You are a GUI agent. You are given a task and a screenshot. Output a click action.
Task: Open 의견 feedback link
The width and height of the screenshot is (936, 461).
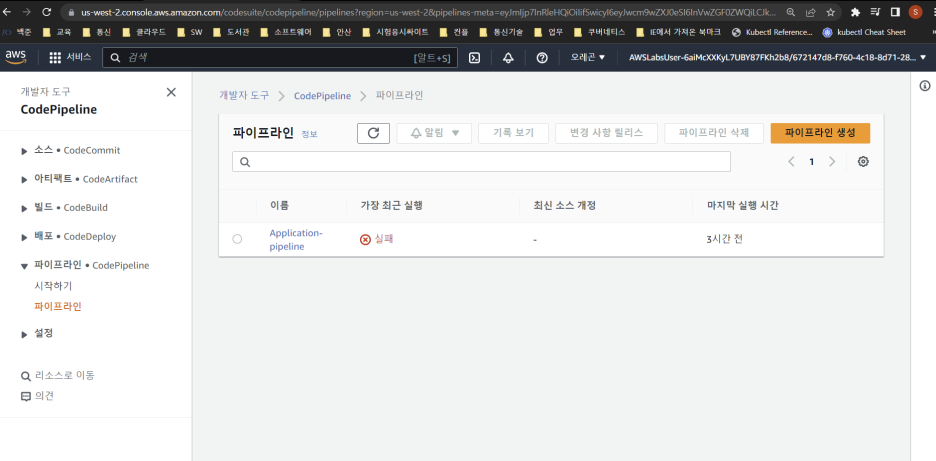pos(38,396)
